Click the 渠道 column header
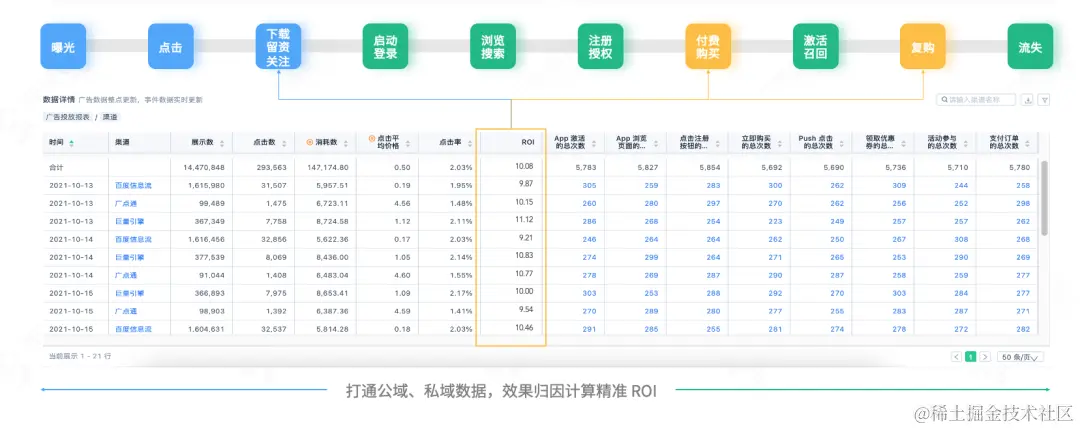Viewport: 1080px width, 430px height. 122,143
